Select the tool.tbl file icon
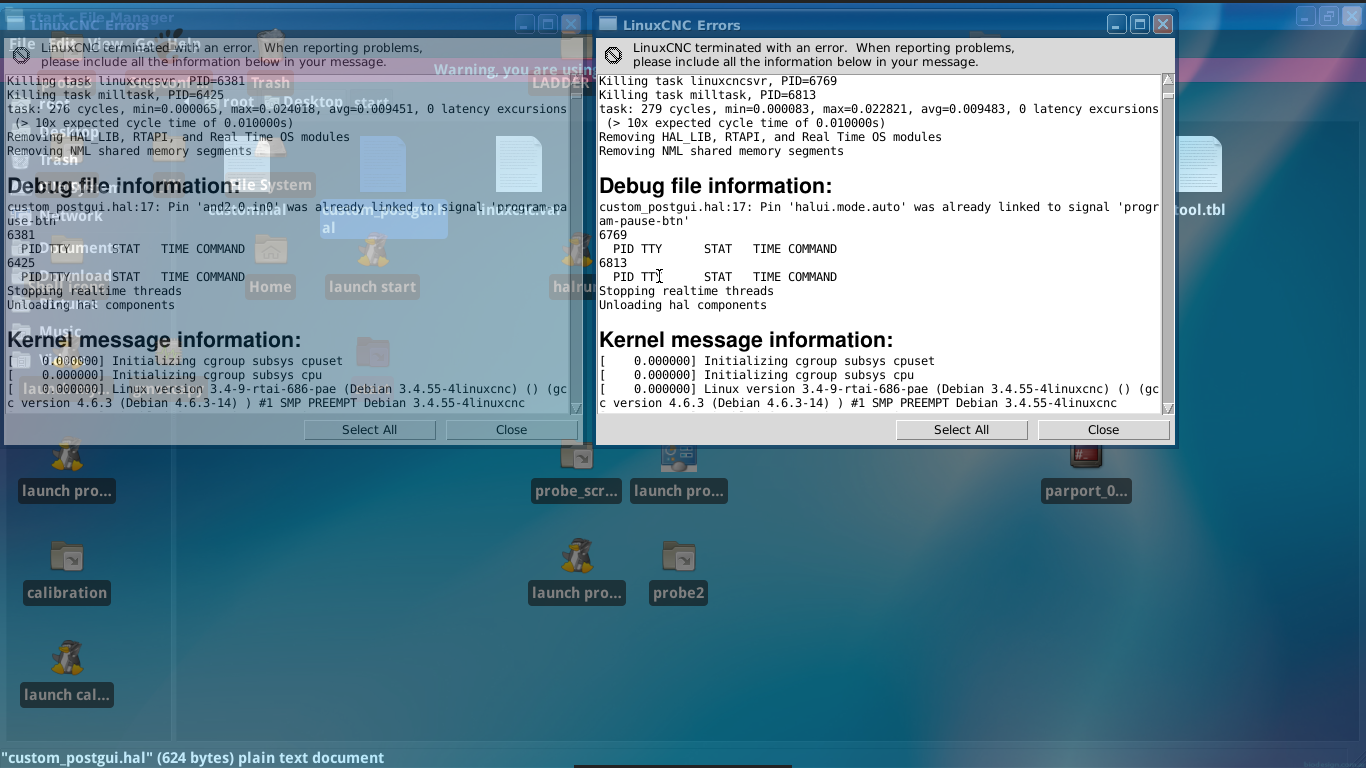Image resolution: width=1366 pixels, height=768 pixels. [x=1199, y=178]
